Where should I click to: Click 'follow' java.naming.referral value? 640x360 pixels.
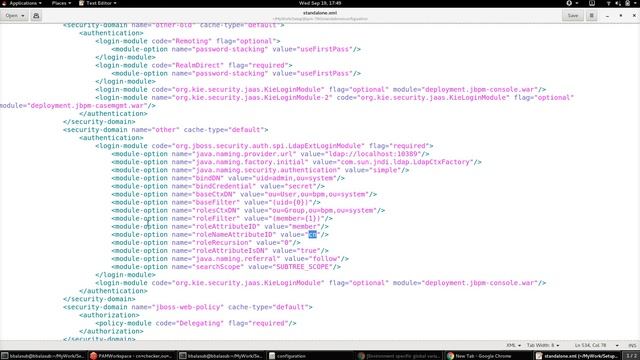(x=324, y=259)
